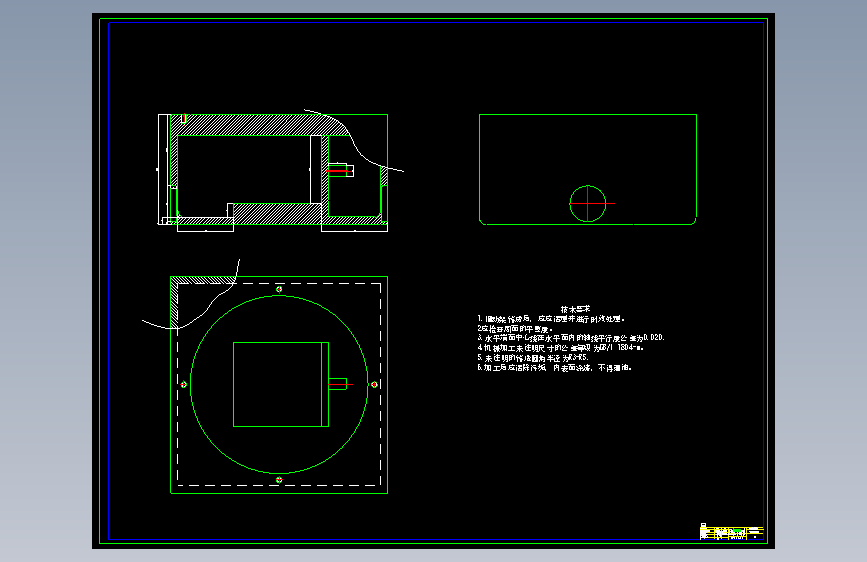Select note line 5 about radius R3-R5

click(532, 358)
